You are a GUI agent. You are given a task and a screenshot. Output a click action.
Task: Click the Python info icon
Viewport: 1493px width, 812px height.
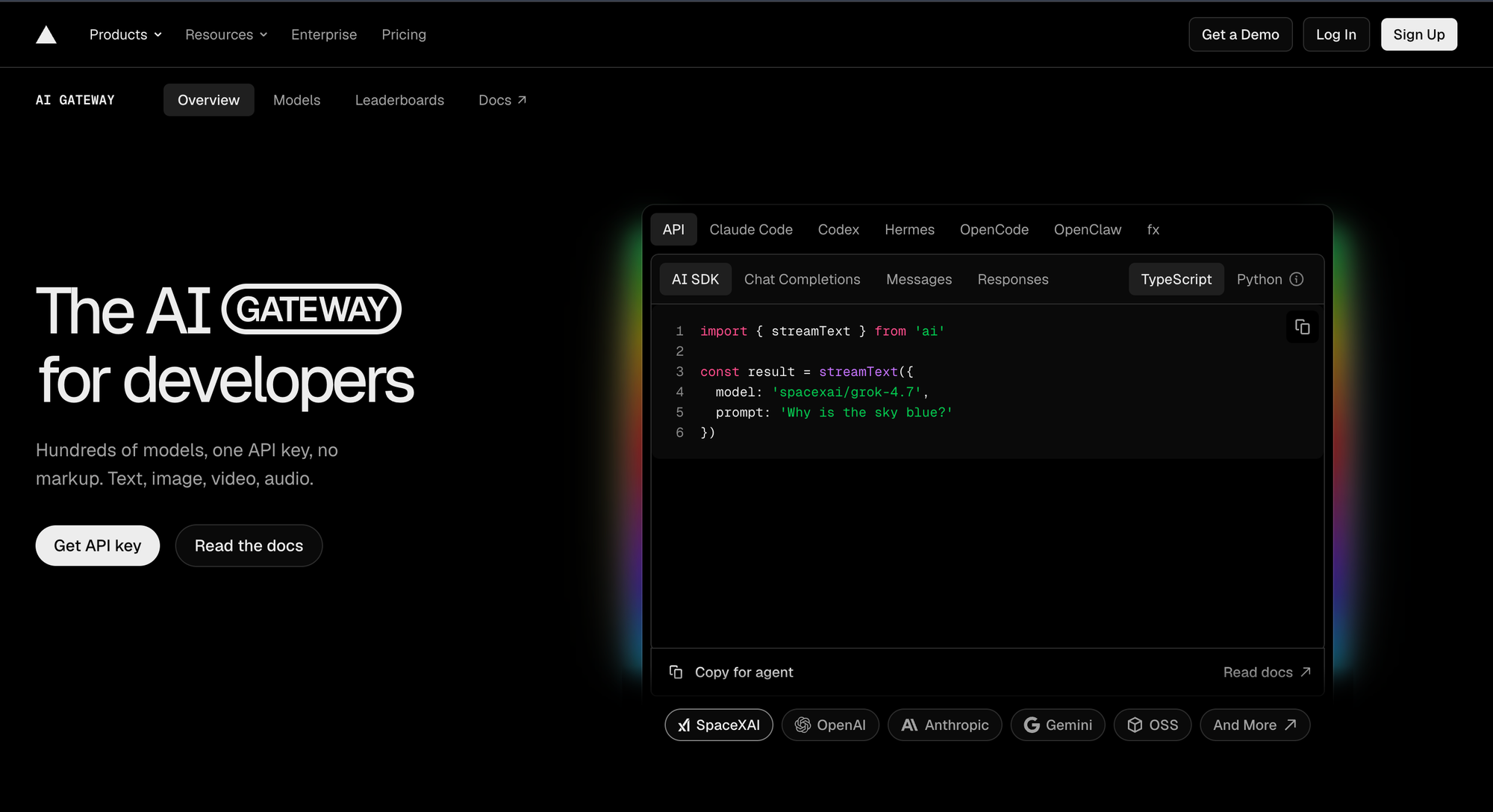coord(1297,279)
